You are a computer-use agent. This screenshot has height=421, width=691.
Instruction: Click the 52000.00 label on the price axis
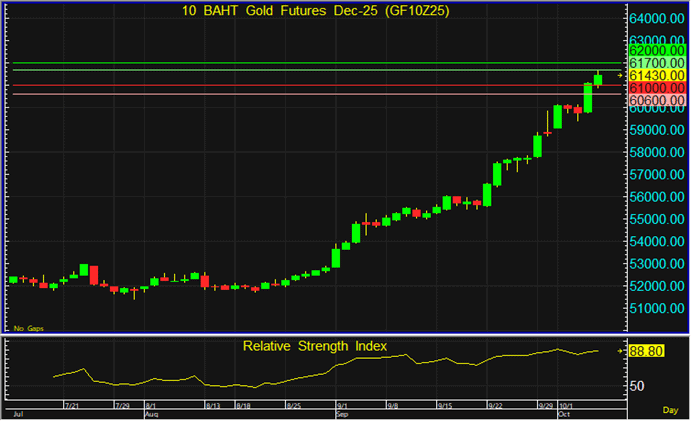click(x=657, y=286)
